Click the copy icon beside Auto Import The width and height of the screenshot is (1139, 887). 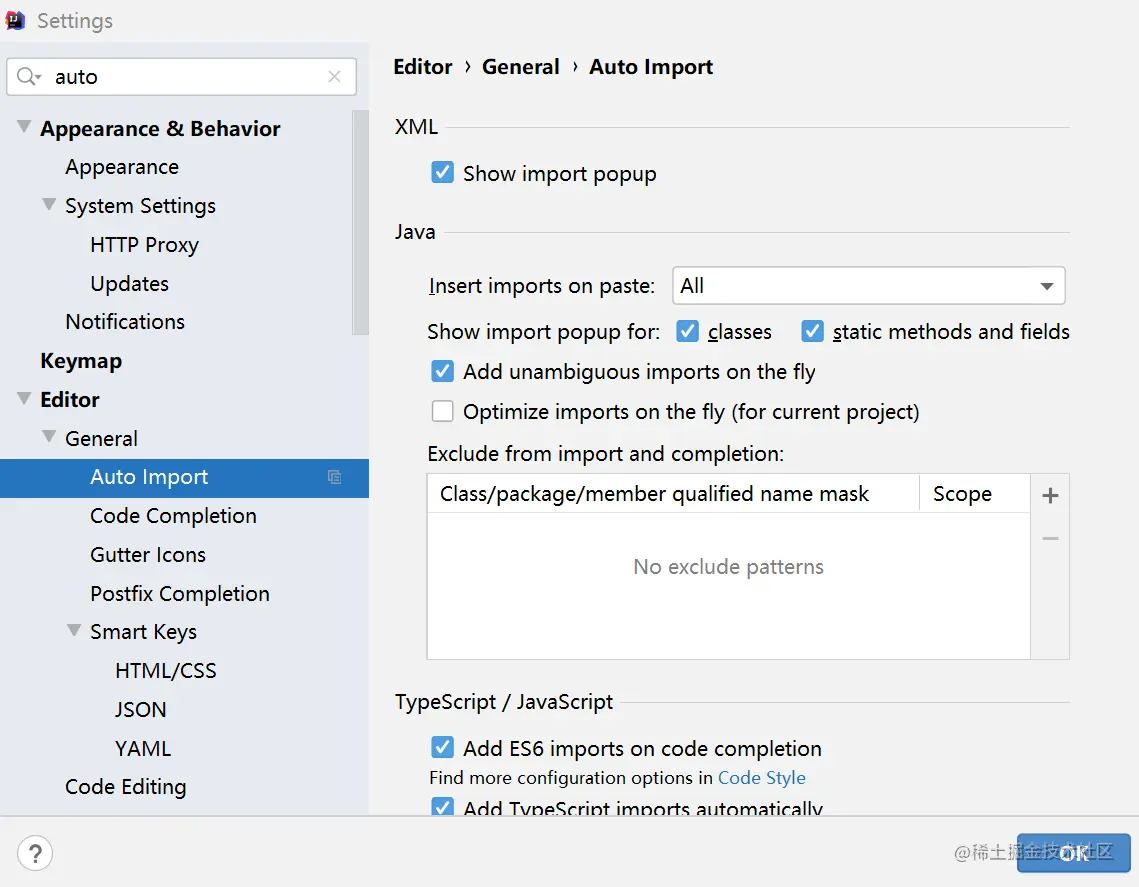335,478
